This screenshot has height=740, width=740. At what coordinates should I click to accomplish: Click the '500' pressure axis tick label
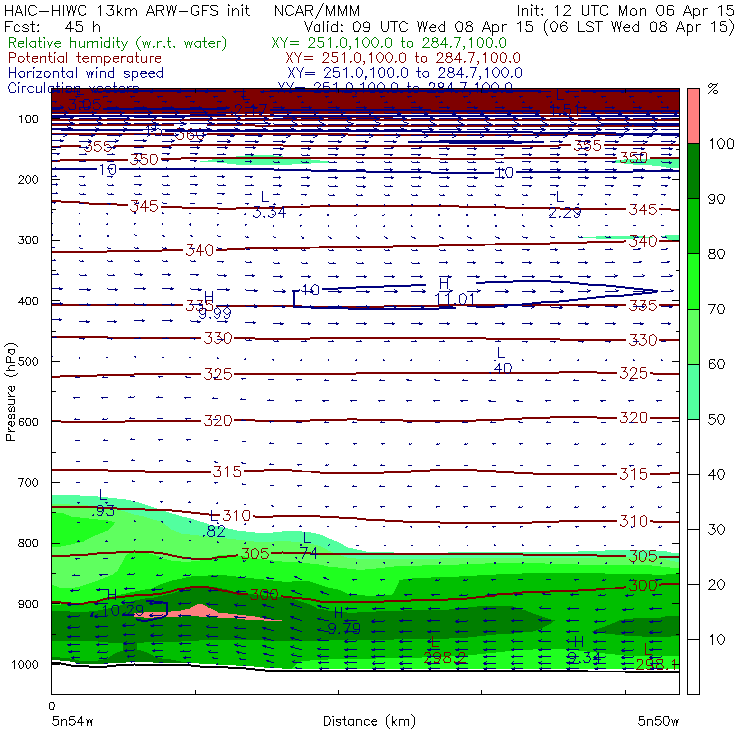(x=28, y=361)
